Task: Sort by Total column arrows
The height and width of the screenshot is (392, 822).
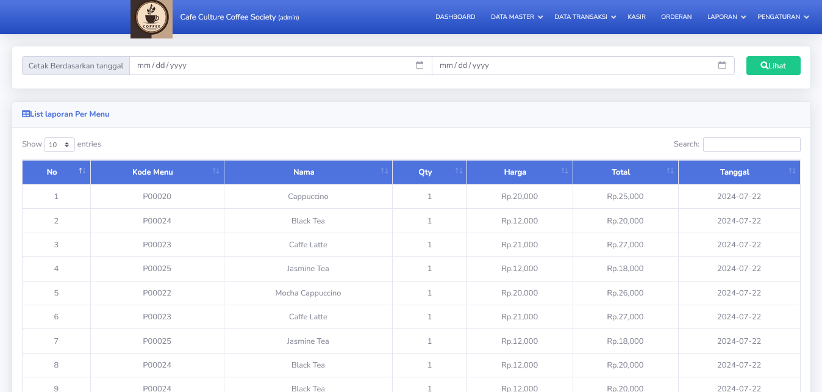Action: coord(670,171)
